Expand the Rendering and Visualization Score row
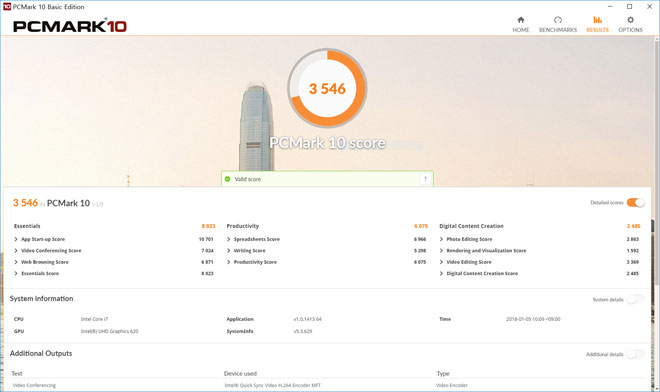Screen dimensions: 660x392 (539, 251)
